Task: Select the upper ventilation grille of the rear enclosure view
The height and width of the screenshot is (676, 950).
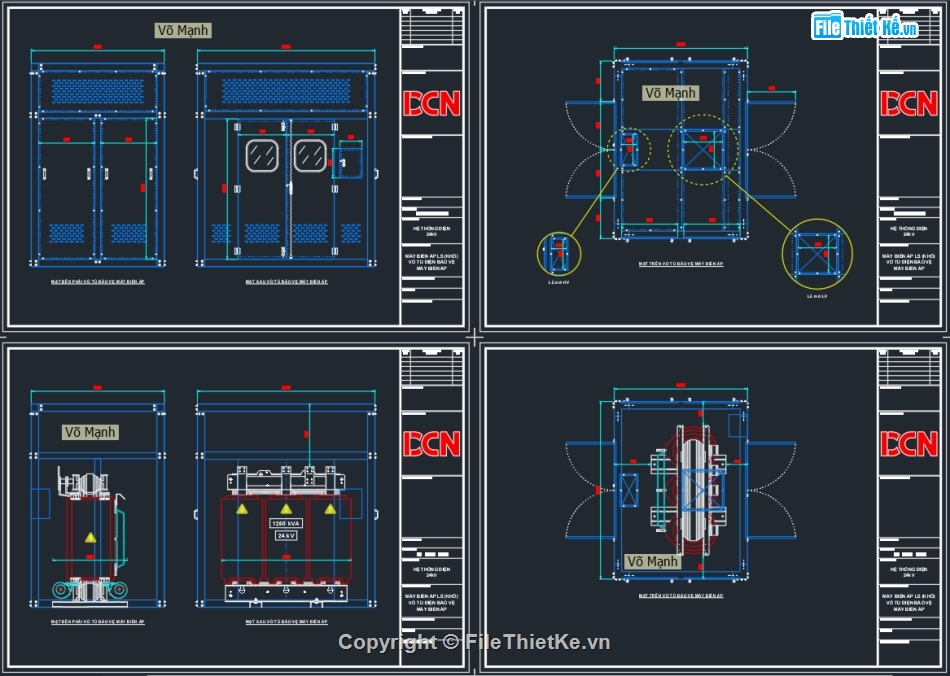Action: pos(286,91)
